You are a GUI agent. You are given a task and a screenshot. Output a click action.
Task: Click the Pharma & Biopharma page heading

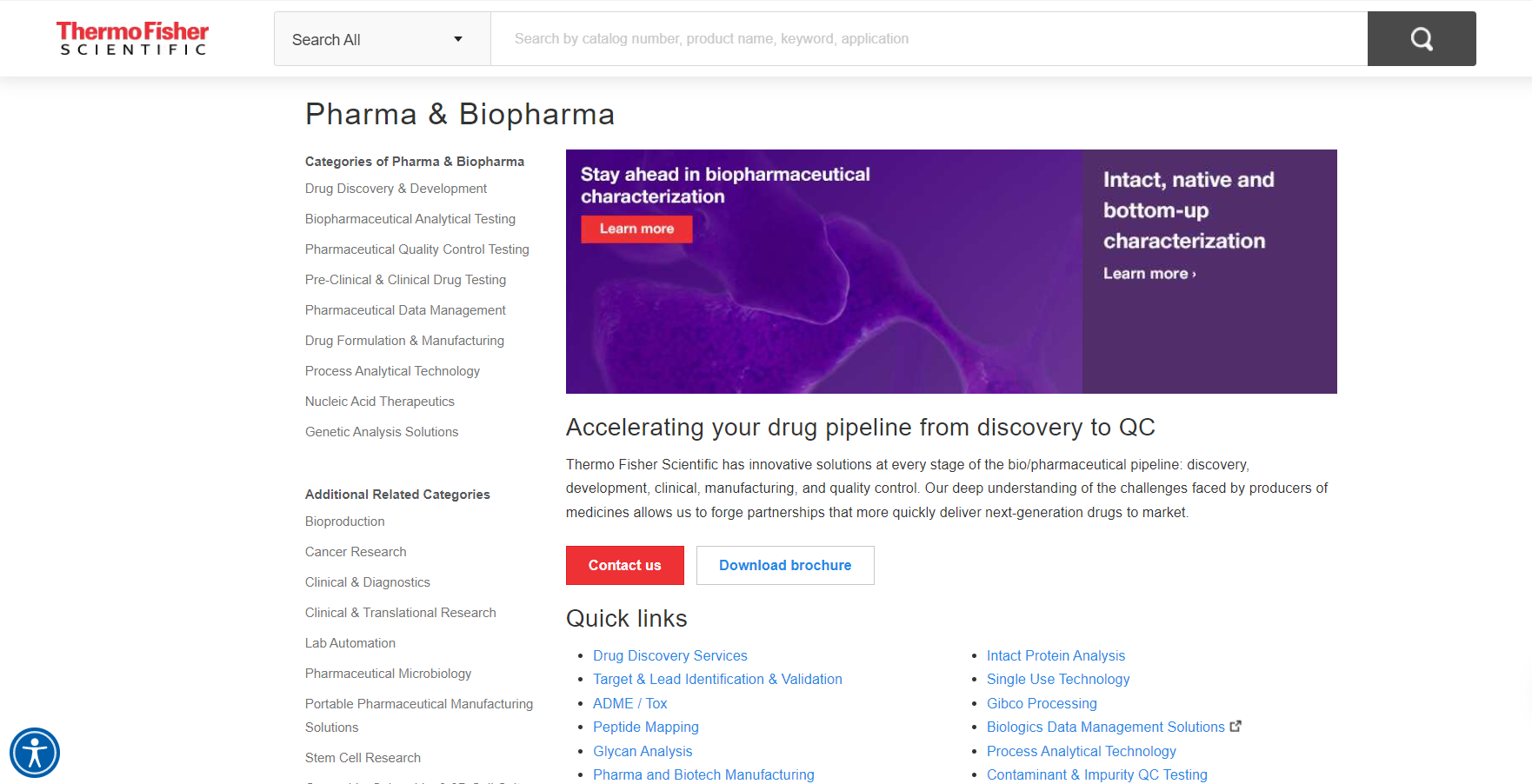coord(460,114)
